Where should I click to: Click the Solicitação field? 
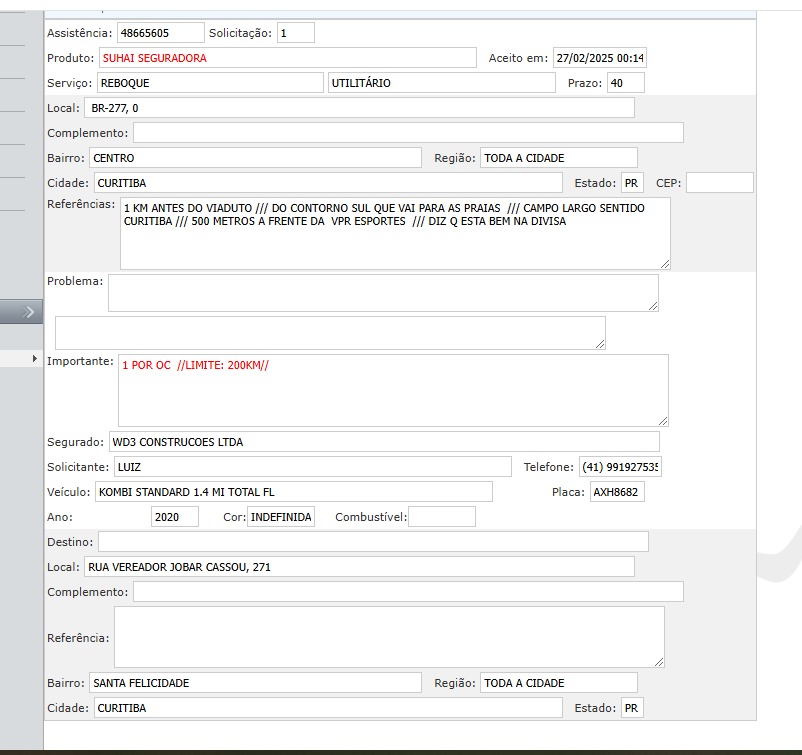pyautogui.click(x=295, y=33)
